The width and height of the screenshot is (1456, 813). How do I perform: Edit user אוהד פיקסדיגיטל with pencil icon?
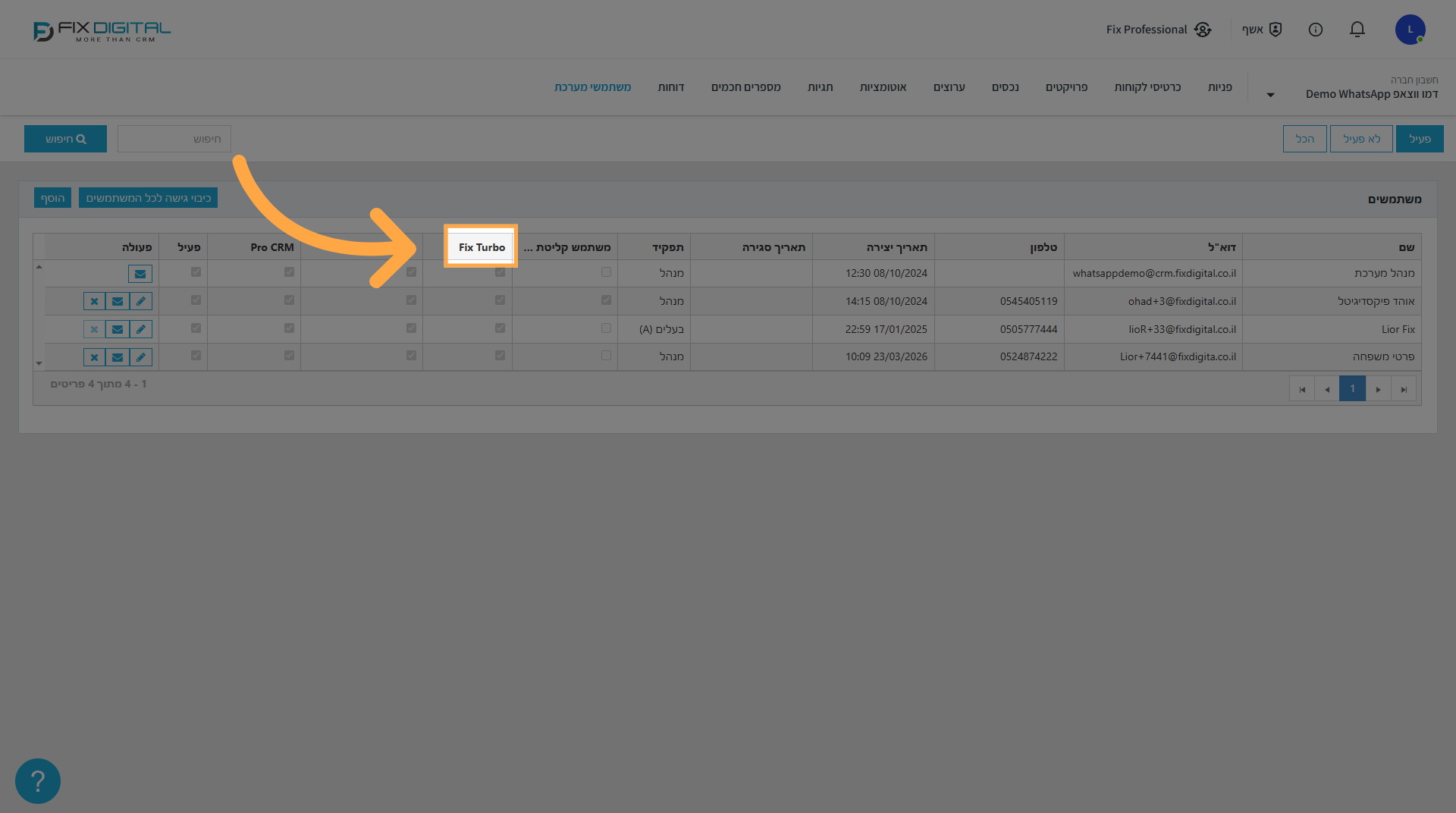(x=141, y=301)
